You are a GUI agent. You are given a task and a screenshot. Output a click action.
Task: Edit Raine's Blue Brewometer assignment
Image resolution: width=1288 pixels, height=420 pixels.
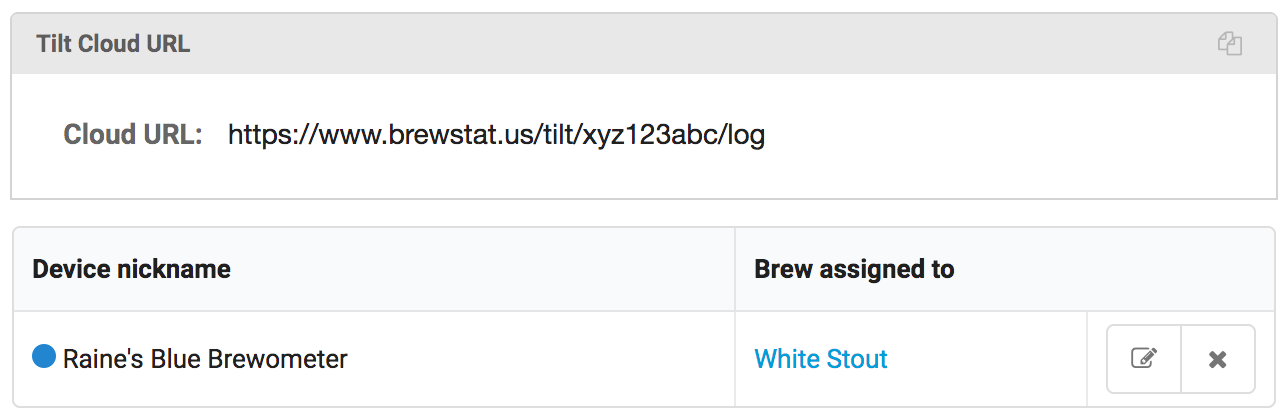(x=1144, y=359)
